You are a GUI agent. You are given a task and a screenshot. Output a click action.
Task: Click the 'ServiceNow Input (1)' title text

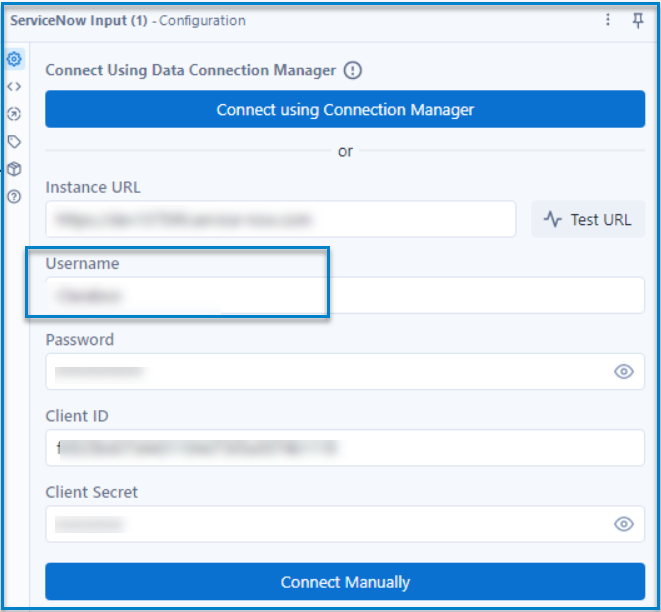(79, 20)
